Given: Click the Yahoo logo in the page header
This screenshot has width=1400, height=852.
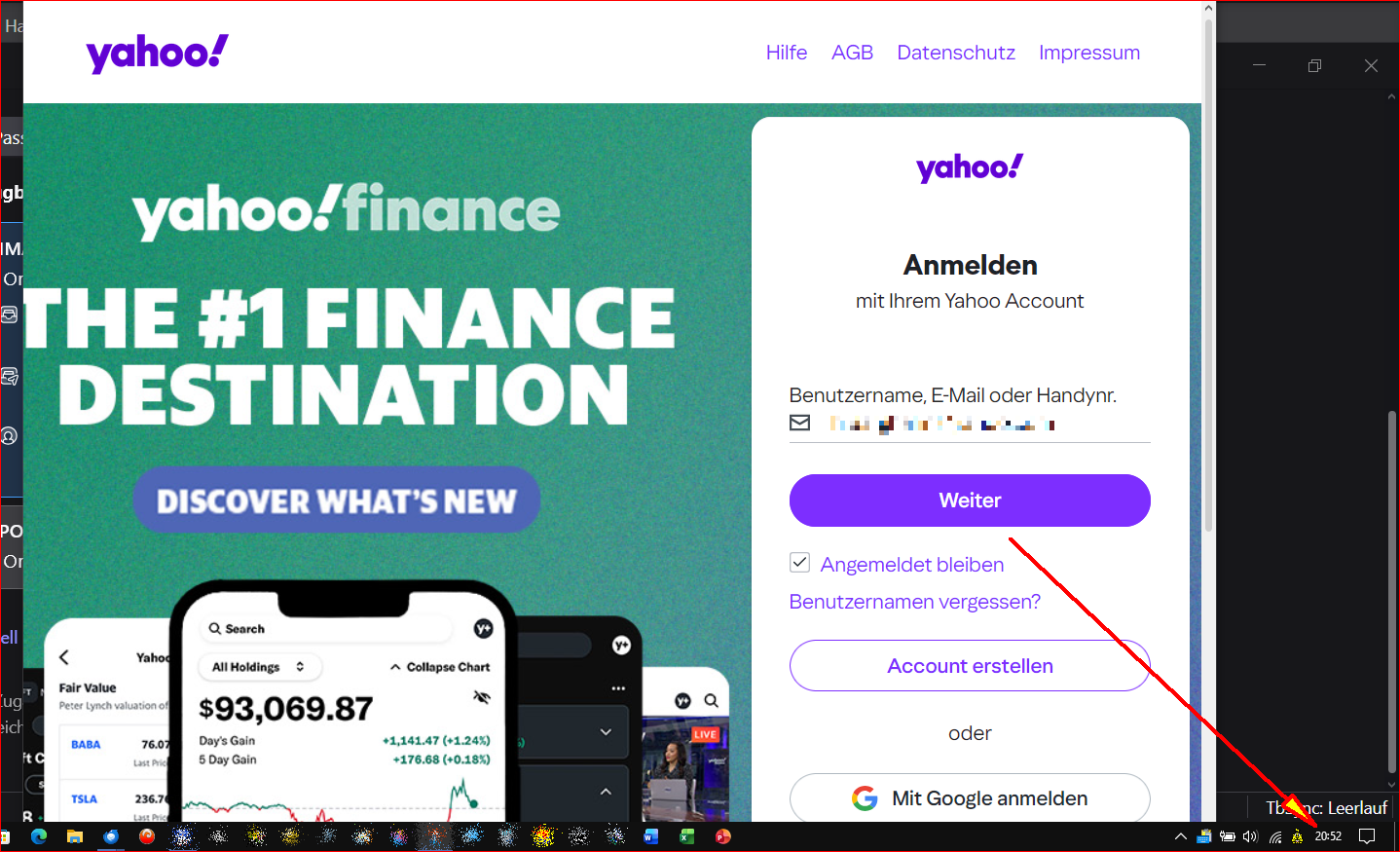Looking at the screenshot, I should pyautogui.click(x=157, y=54).
